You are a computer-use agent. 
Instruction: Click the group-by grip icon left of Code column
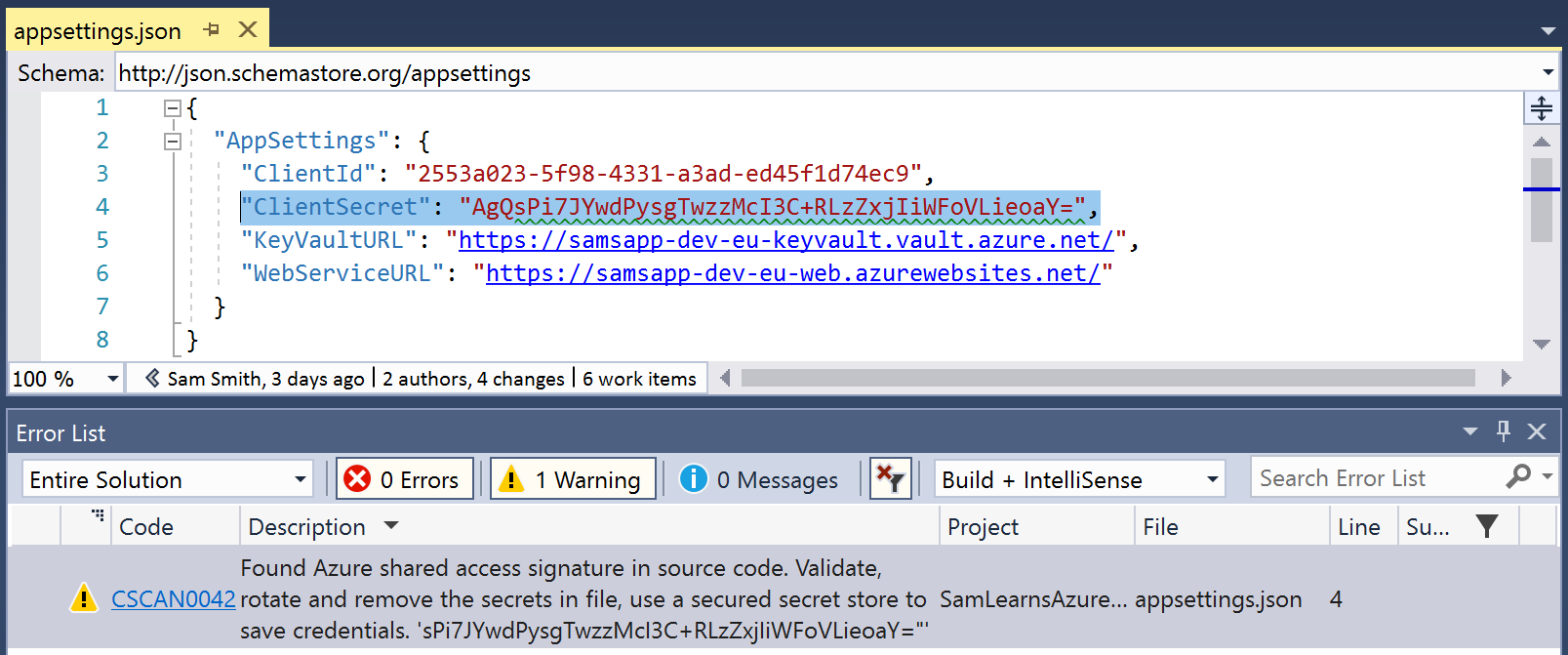coord(98,515)
